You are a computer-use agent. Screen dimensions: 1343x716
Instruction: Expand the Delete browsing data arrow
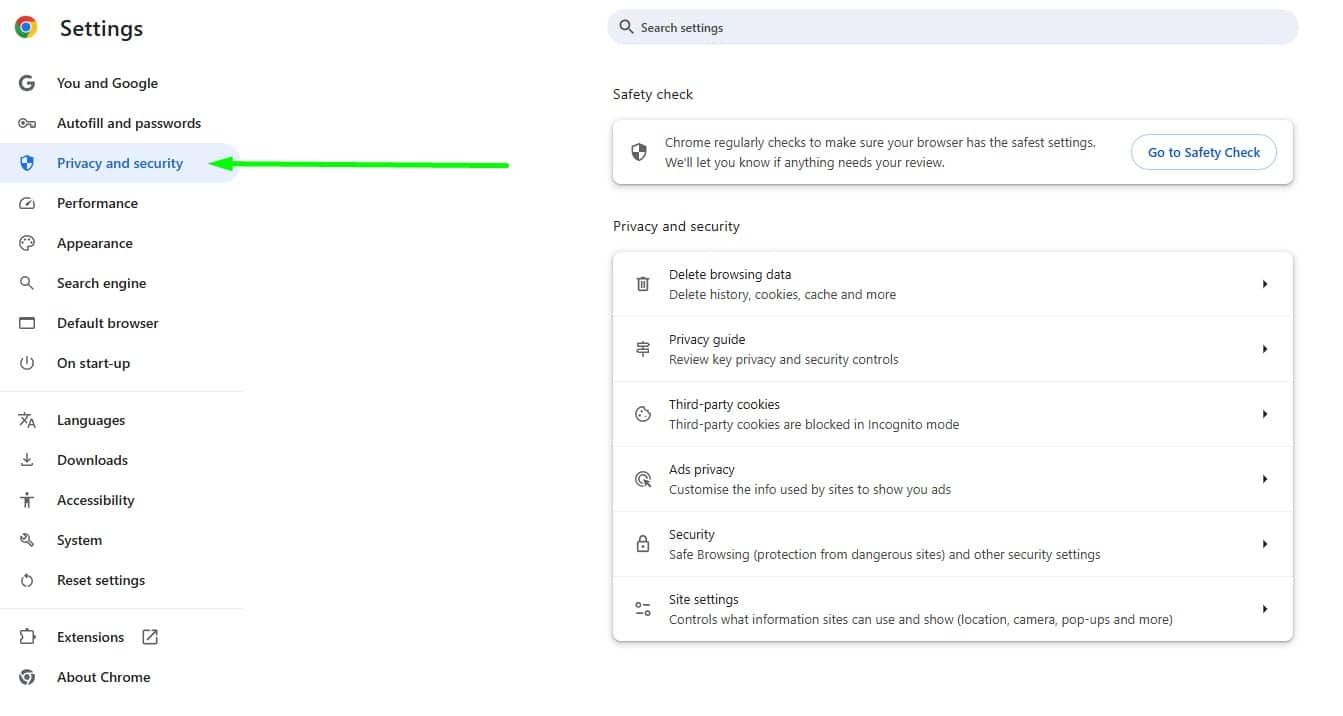(x=1265, y=284)
